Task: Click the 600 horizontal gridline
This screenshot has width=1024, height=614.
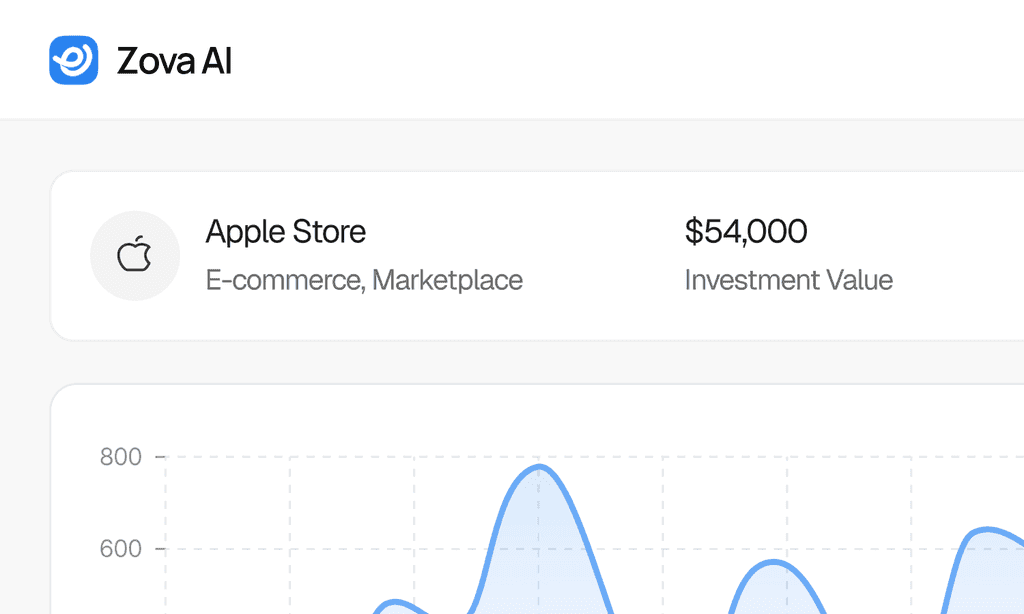Action: pyautogui.click(x=594, y=549)
